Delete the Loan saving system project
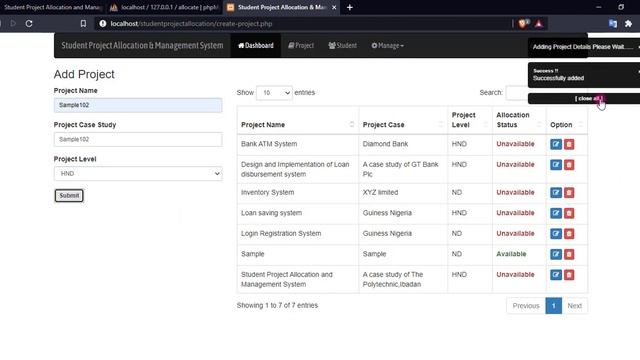This screenshot has height=360, width=640. click(569, 213)
